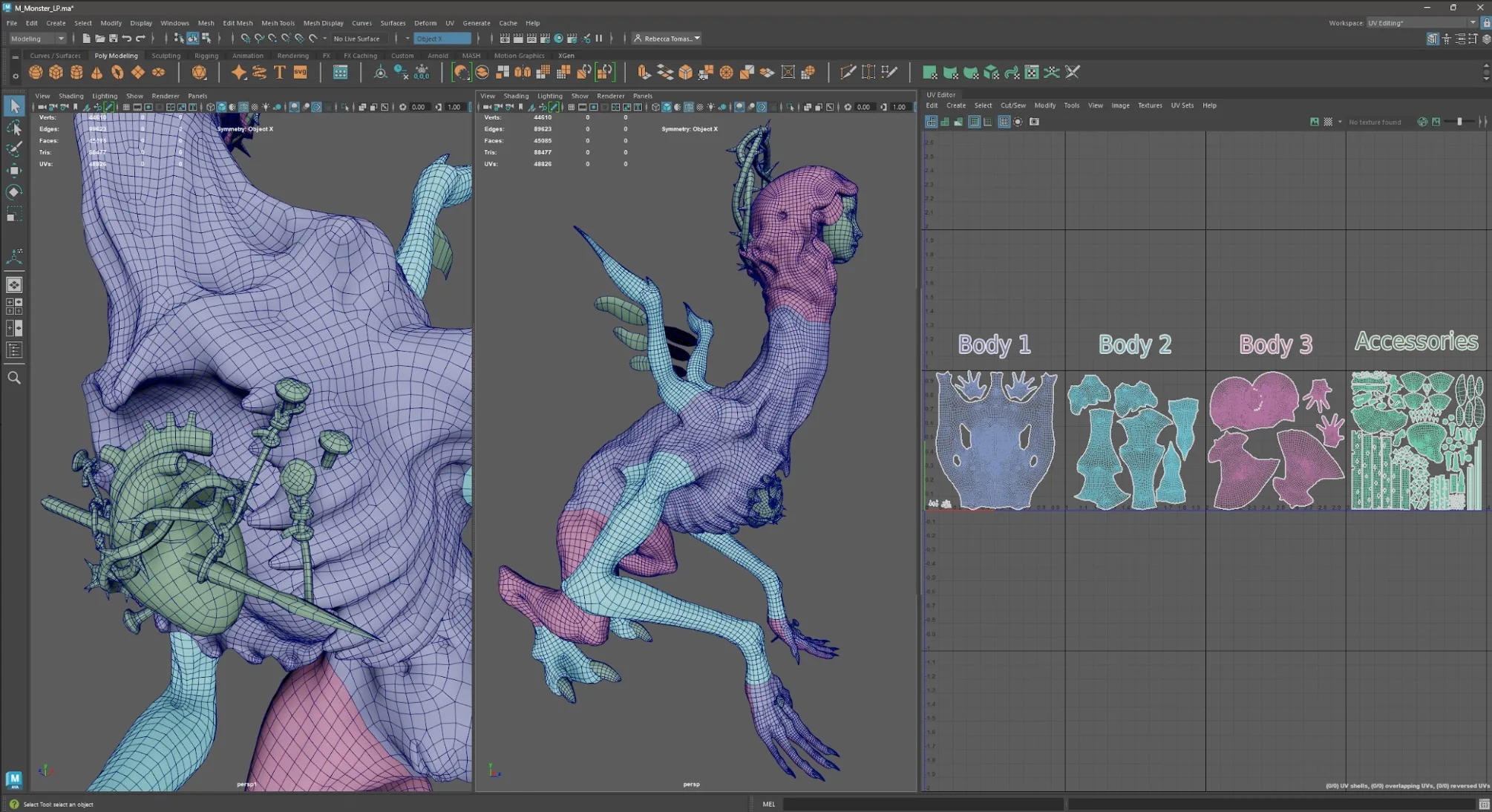Select the polygon Type text tool
Image resolution: width=1492 pixels, height=812 pixels.
(x=280, y=72)
